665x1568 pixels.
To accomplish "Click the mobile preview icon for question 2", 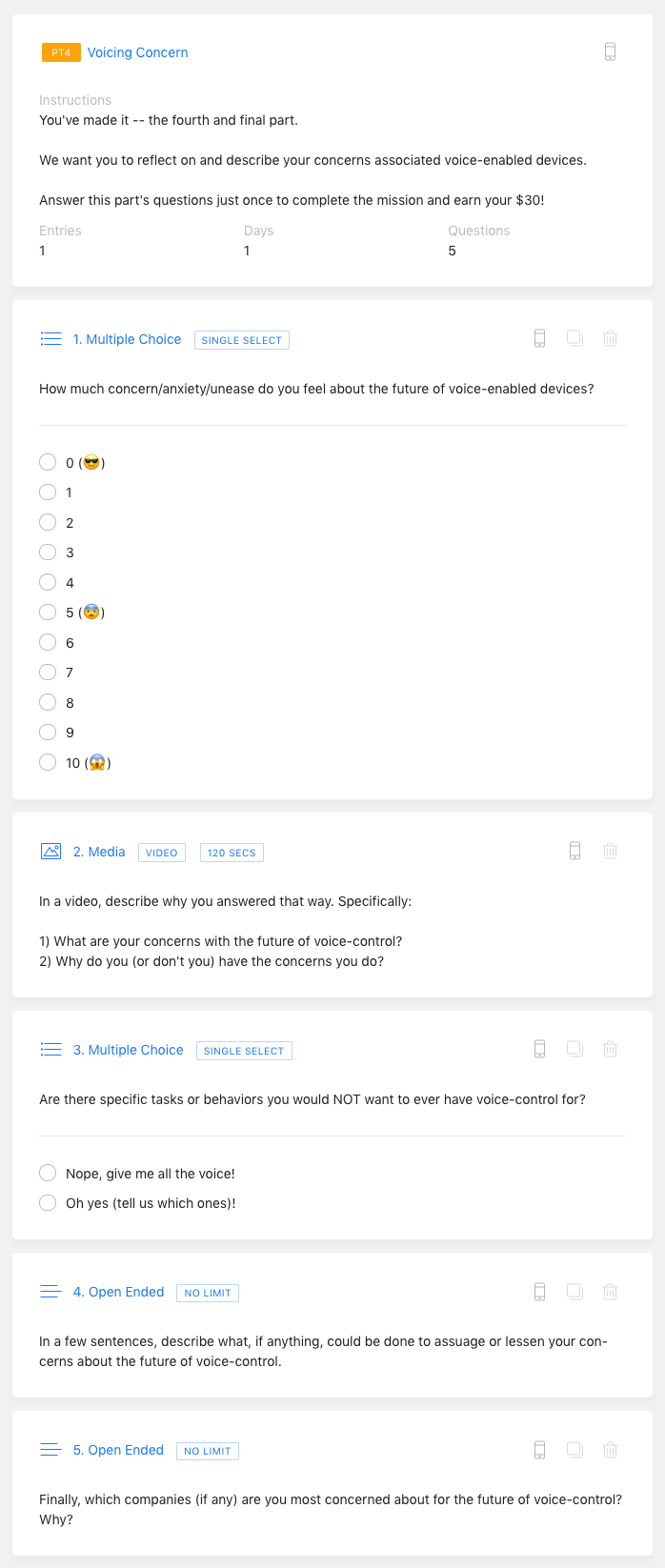I will (x=574, y=851).
